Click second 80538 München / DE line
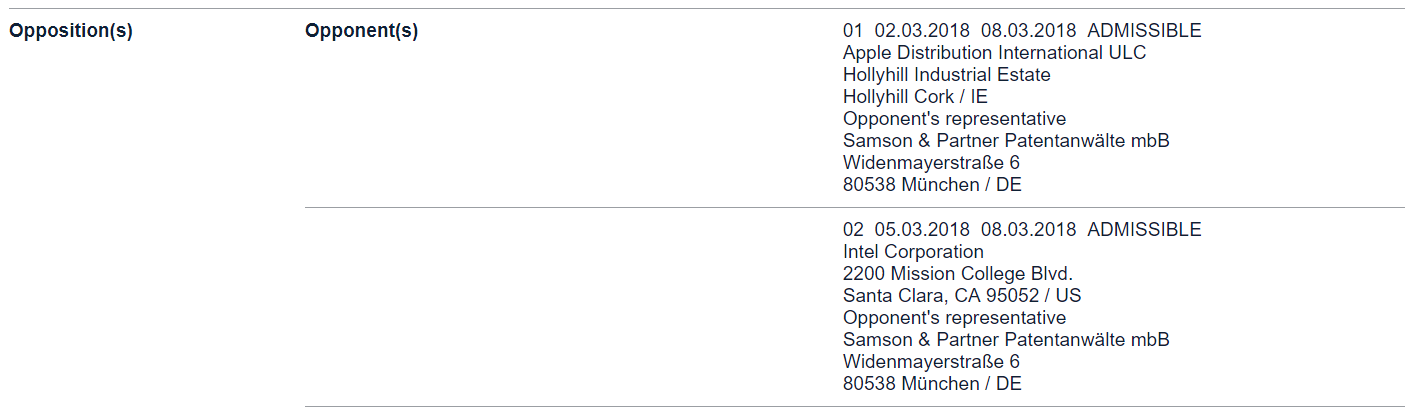1422x413 pixels. (932, 384)
